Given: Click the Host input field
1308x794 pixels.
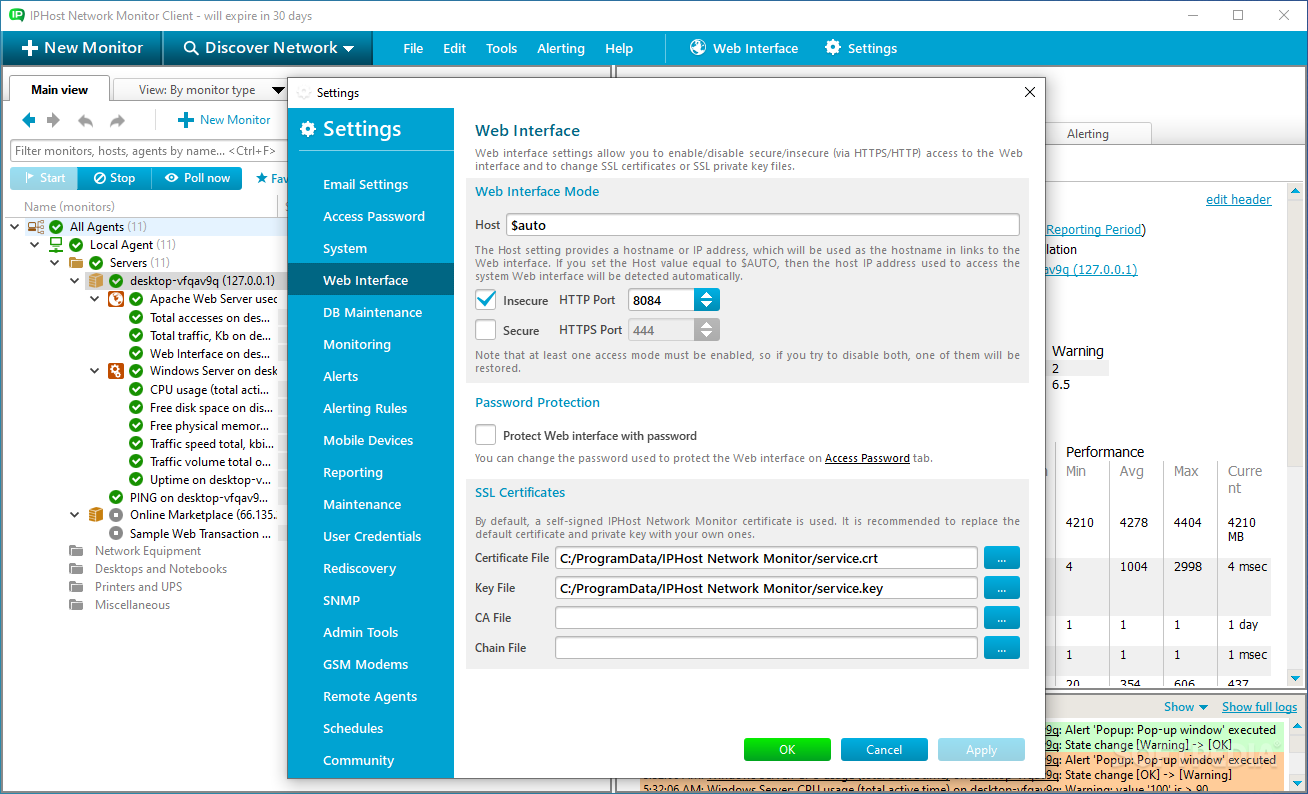Looking at the screenshot, I should click(x=762, y=225).
